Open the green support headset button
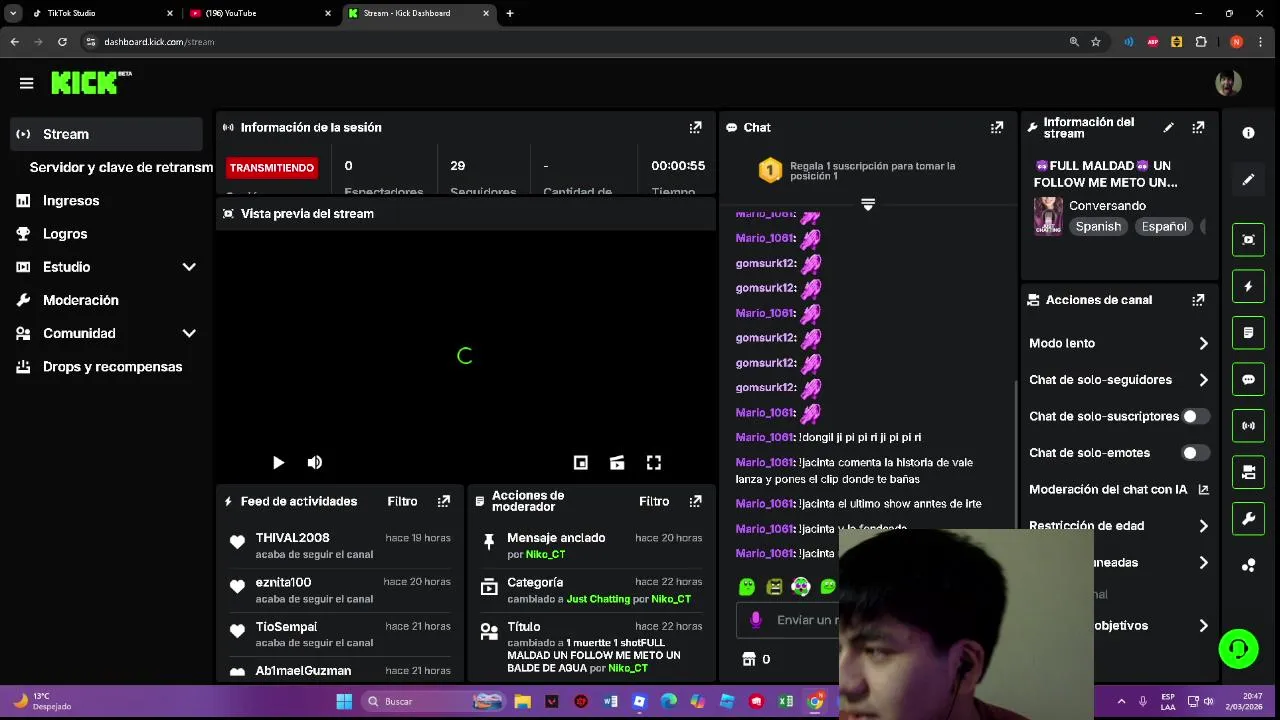Viewport: 1280px width, 720px height. 1238,649
